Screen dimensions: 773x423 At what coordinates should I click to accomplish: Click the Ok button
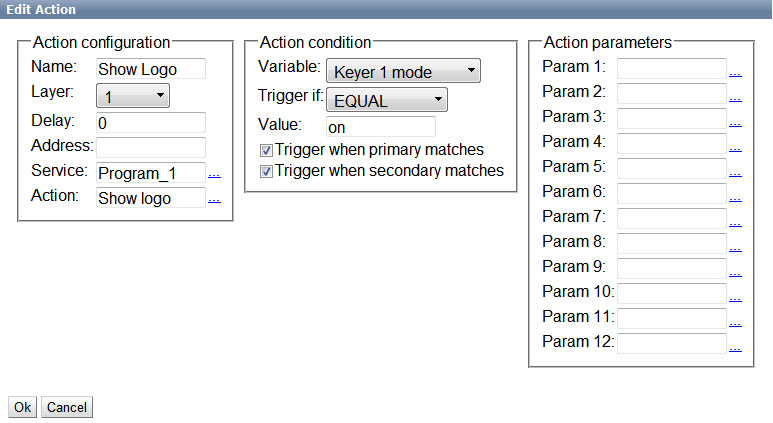23,407
